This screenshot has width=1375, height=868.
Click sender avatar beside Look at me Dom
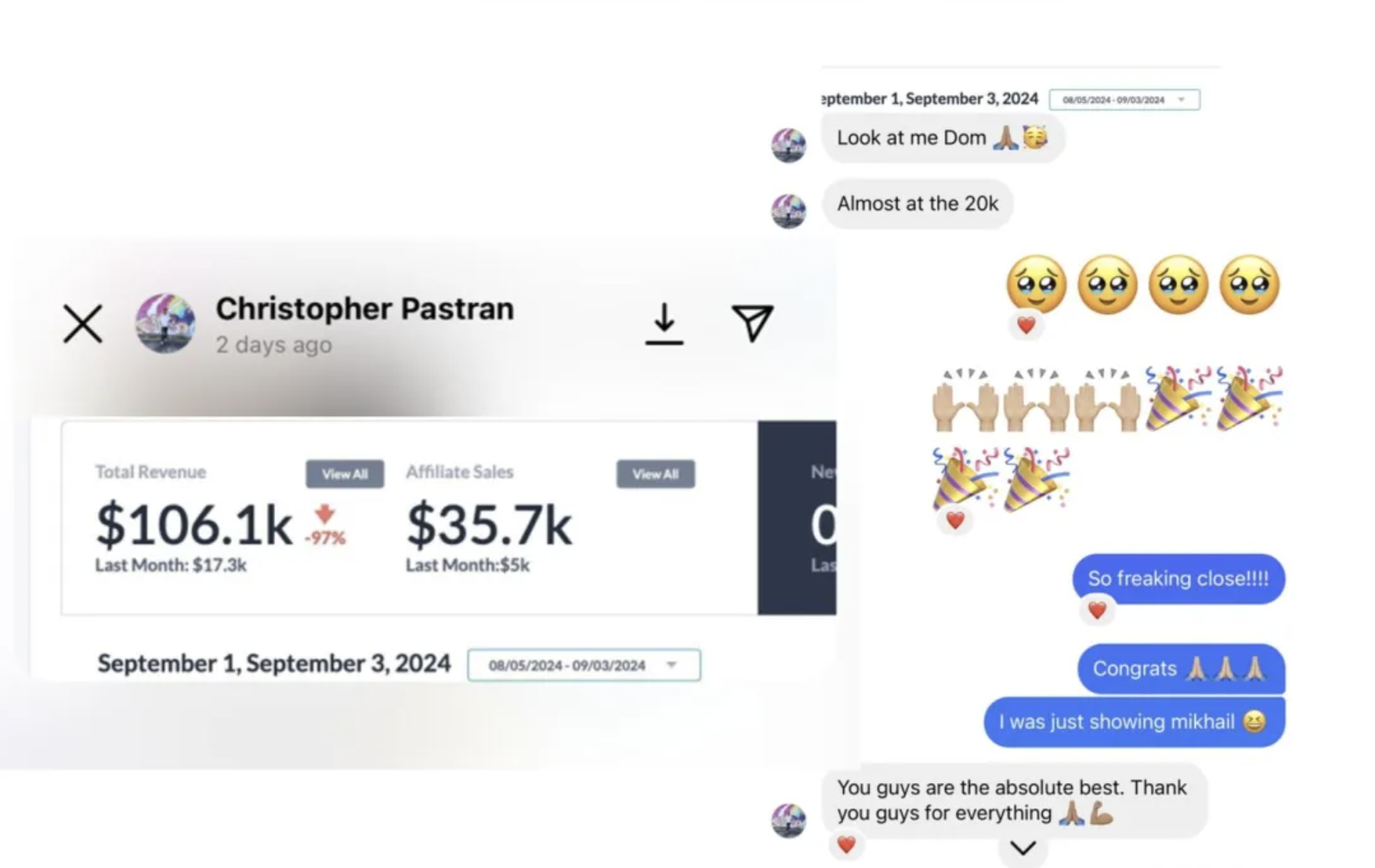(x=789, y=145)
